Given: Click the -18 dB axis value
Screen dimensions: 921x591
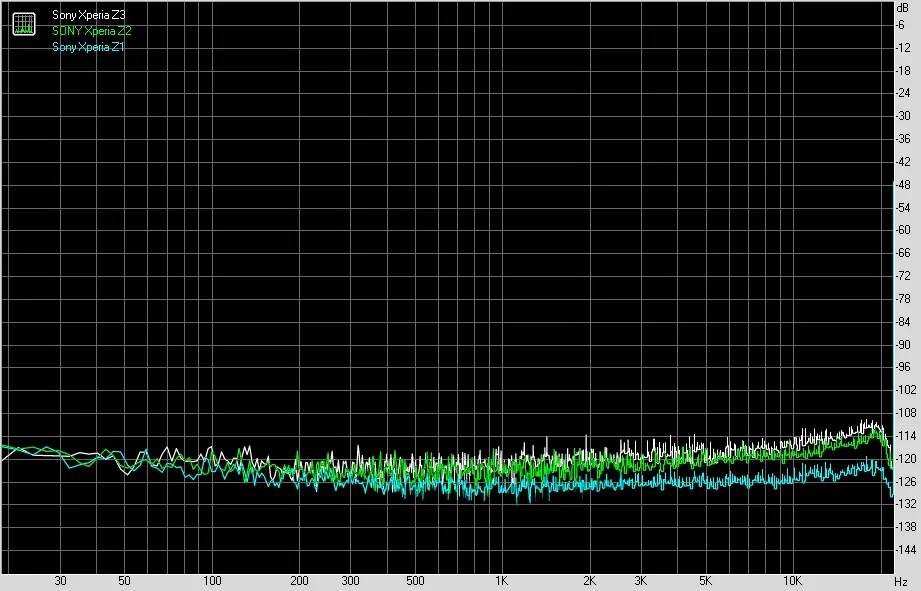Looking at the screenshot, I should (903, 70).
